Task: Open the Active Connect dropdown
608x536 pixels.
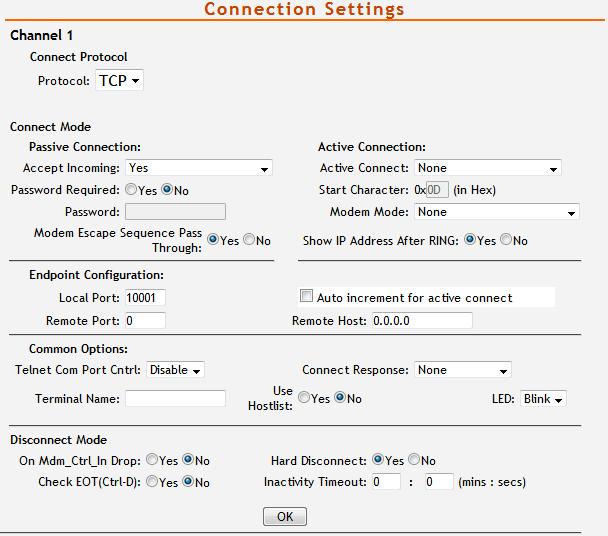Action: (x=487, y=168)
